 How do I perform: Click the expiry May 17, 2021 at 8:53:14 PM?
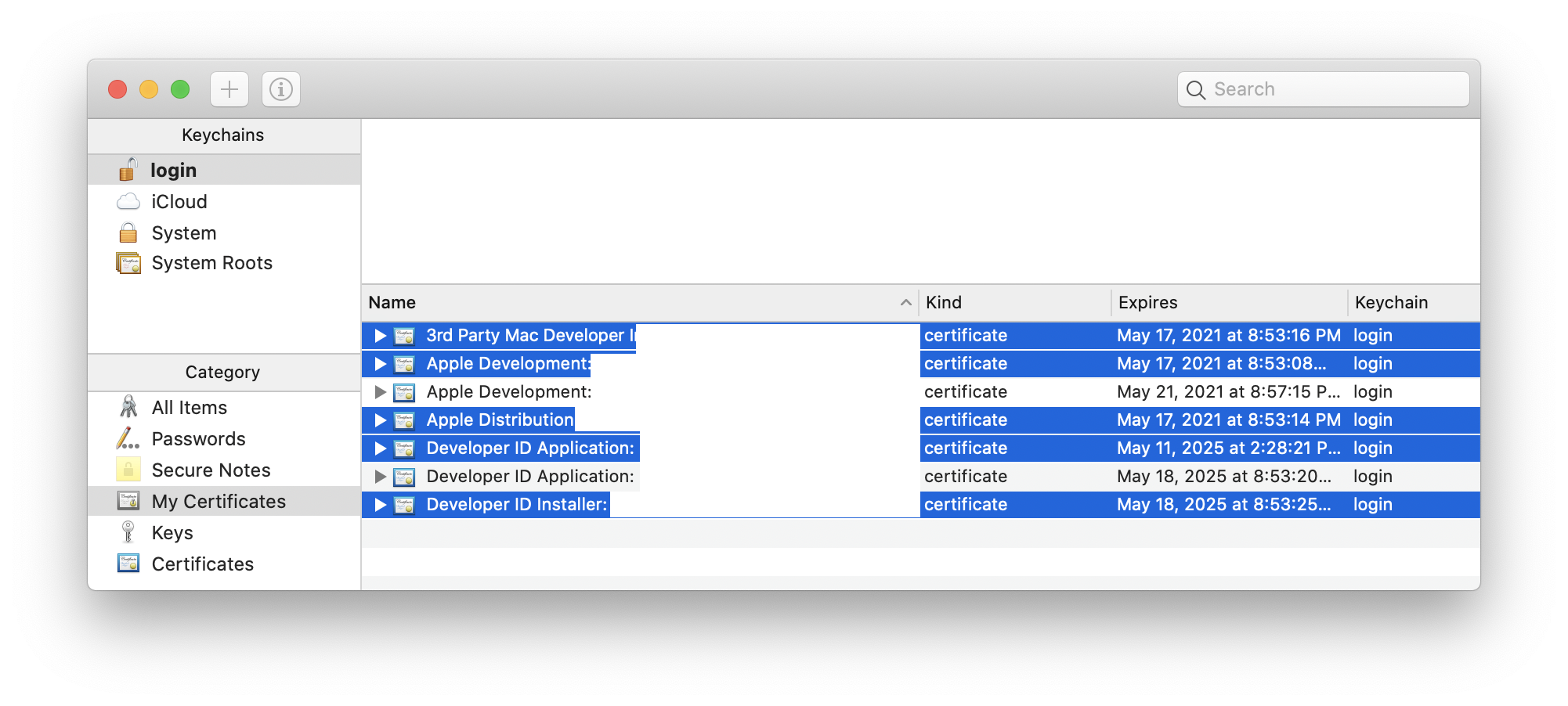[1228, 420]
